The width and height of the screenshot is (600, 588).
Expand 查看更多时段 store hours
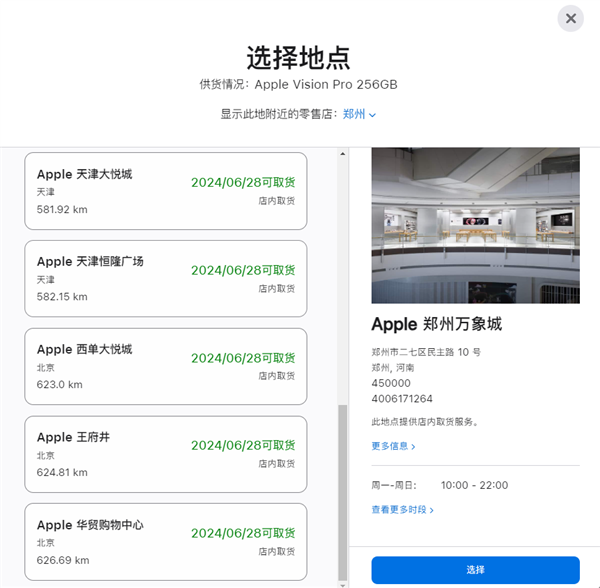point(403,509)
